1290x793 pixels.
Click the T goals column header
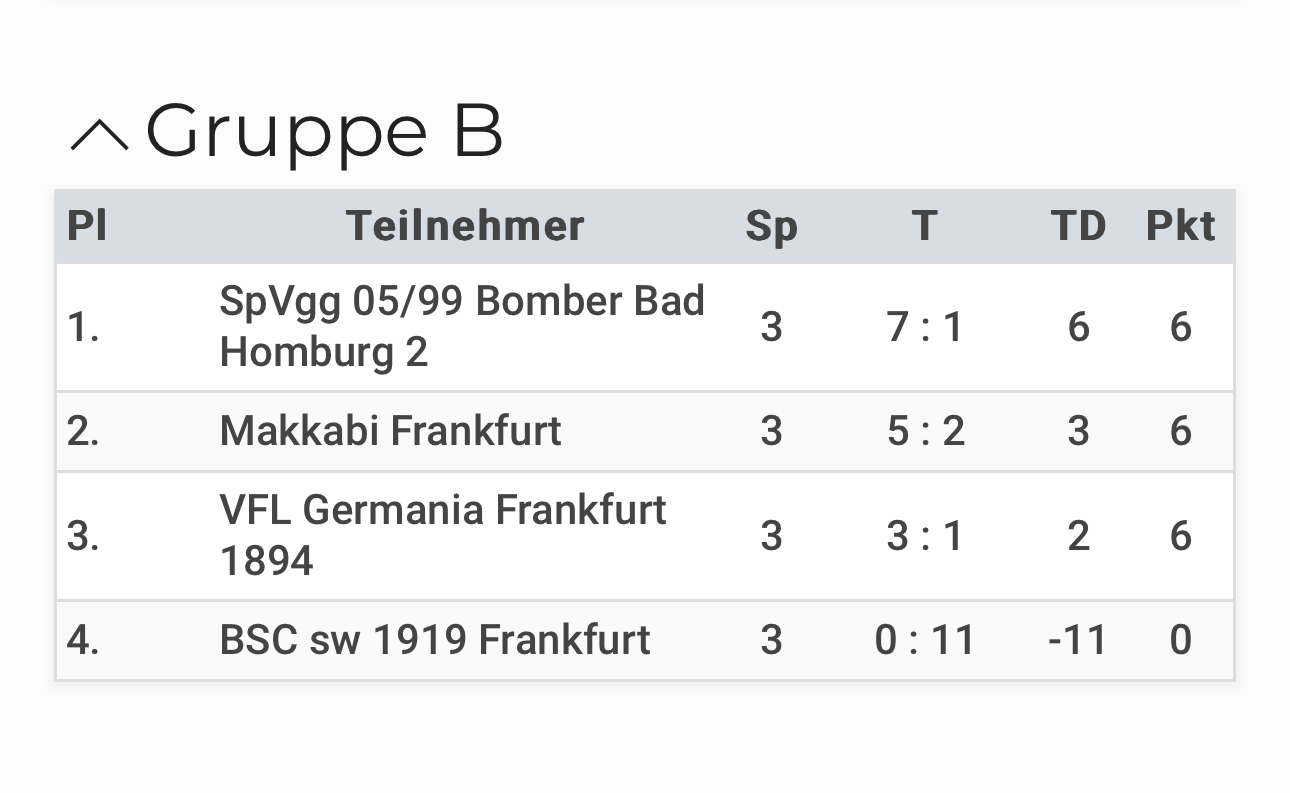pos(925,226)
